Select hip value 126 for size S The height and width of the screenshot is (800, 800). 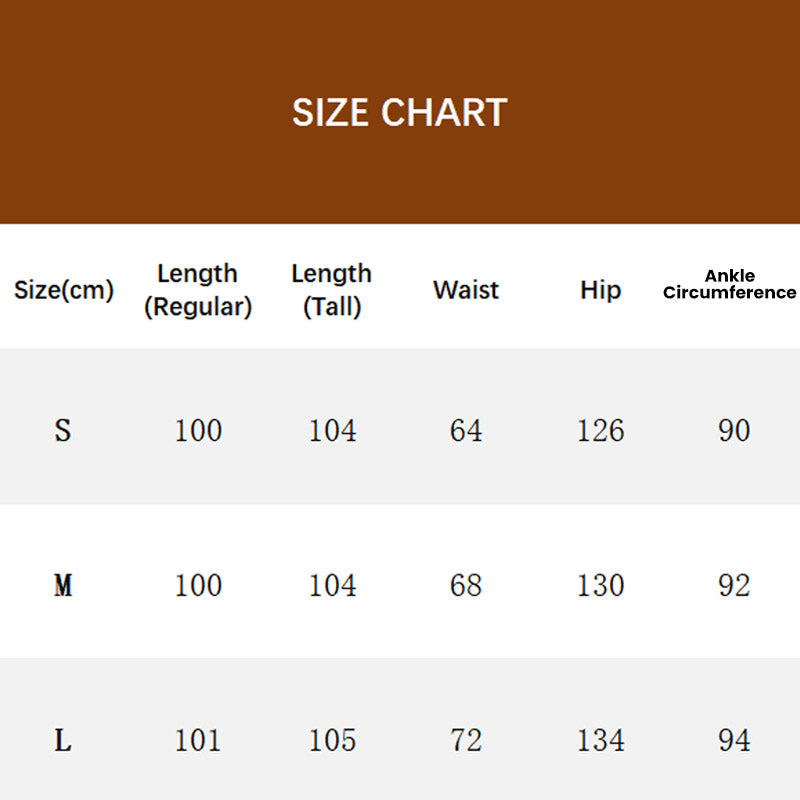tap(600, 430)
